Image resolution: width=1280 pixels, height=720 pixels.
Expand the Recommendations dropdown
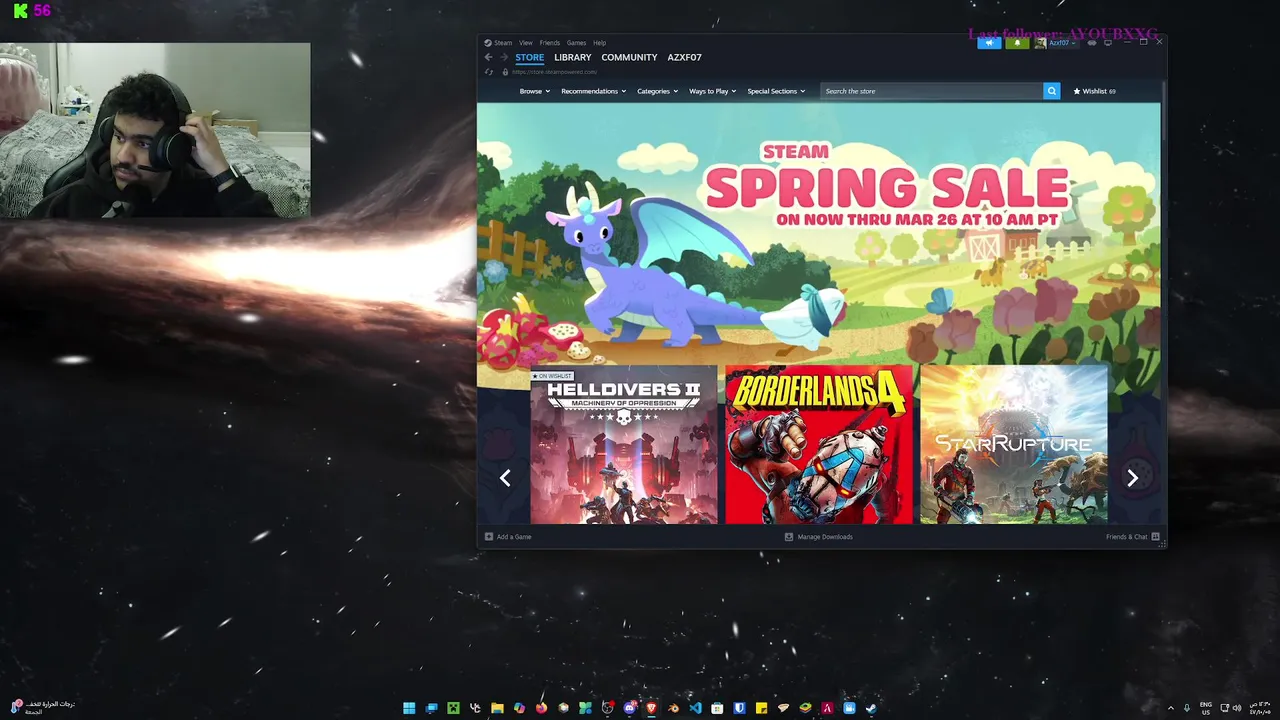[593, 91]
